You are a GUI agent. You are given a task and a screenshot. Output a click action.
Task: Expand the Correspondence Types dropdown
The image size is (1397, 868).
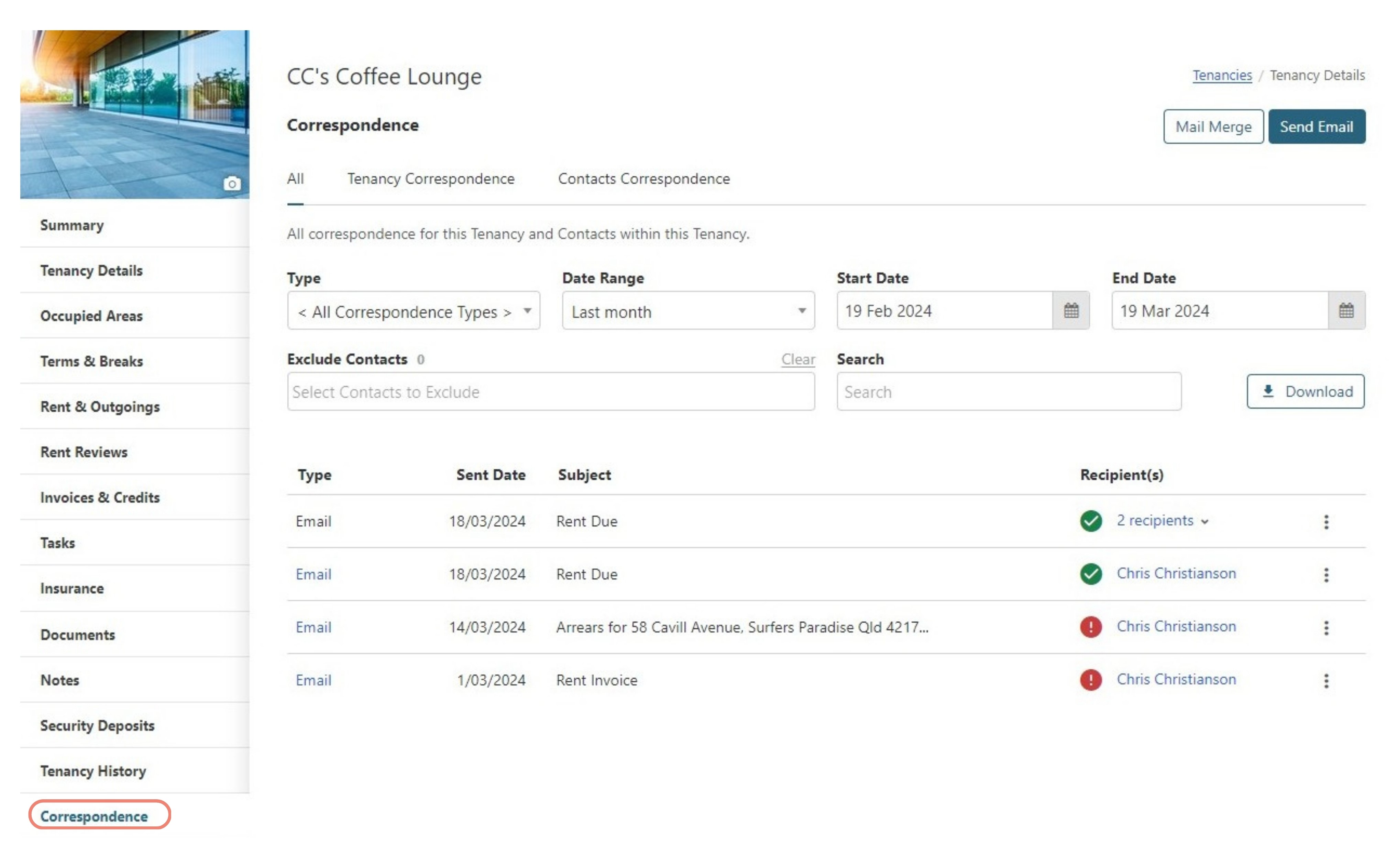[414, 311]
